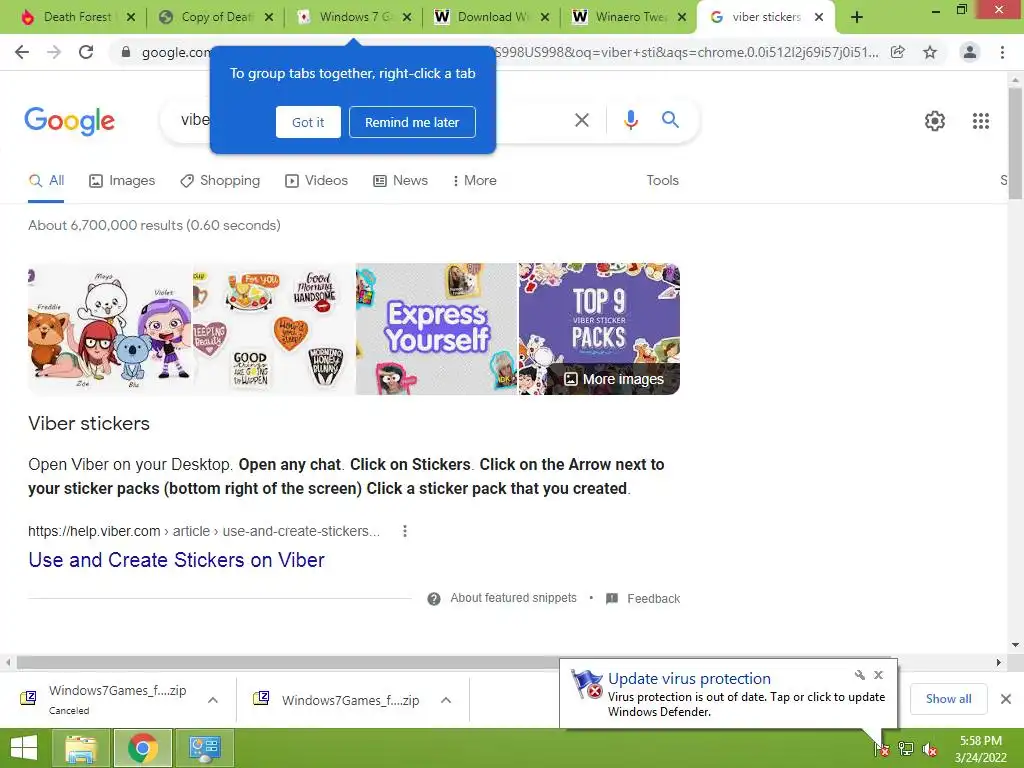
Task: Click More images overlay
Action: pyautogui.click(x=614, y=379)
